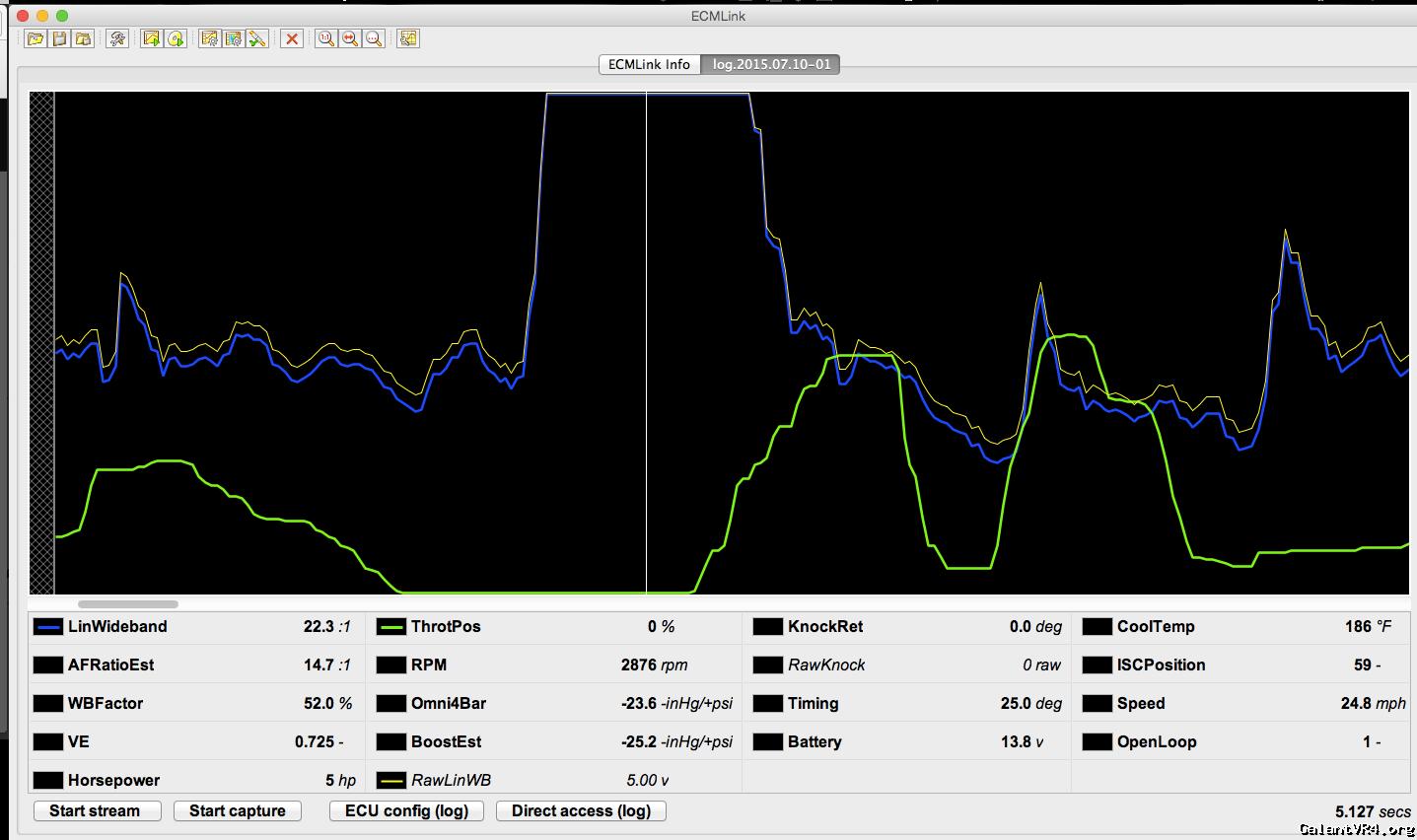
Task: Click the OpenLoop label
Action: pos(1157,741)
